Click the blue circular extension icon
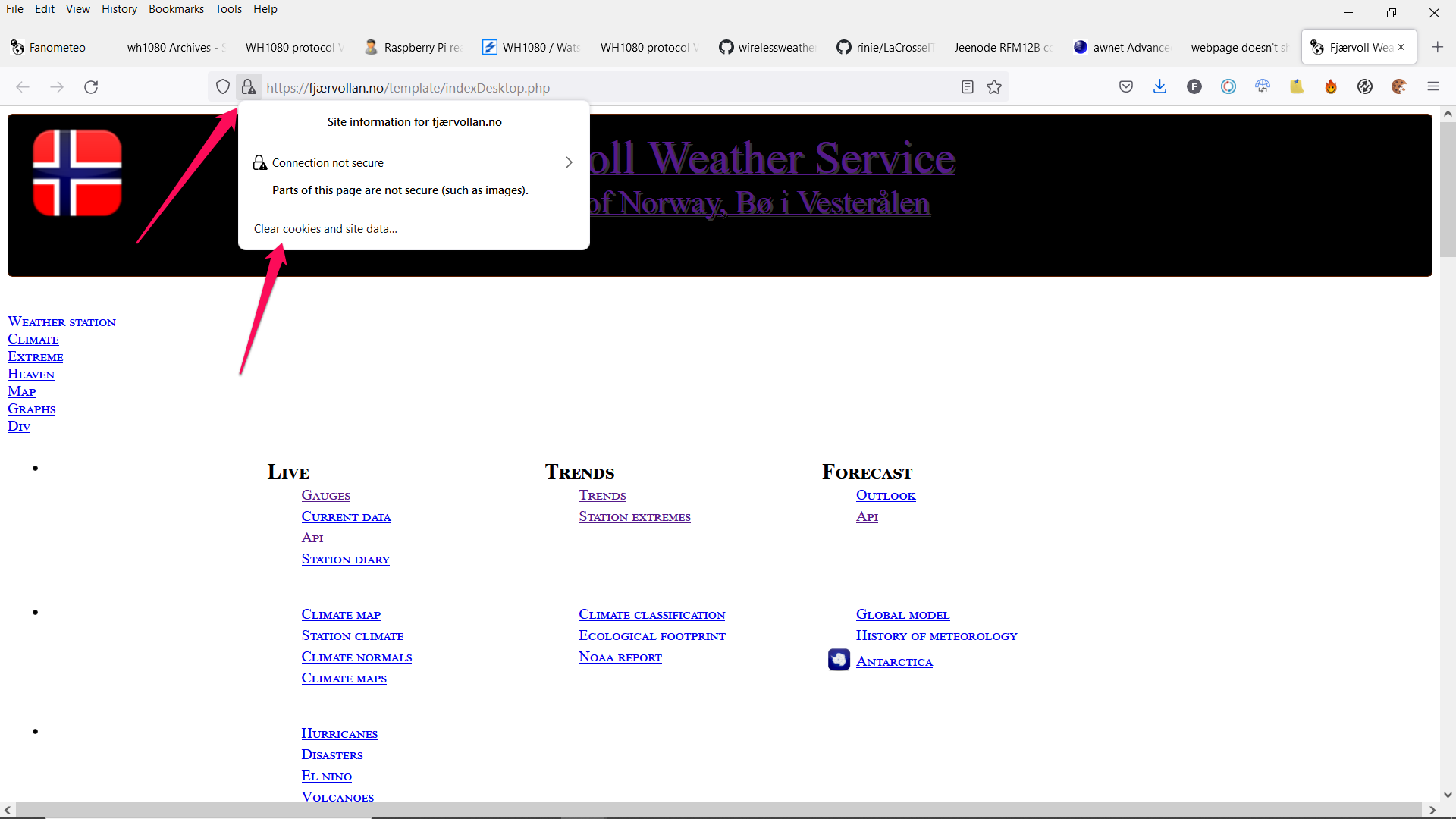This screenshot has height=819, width=1456. tap(1228, 87)
